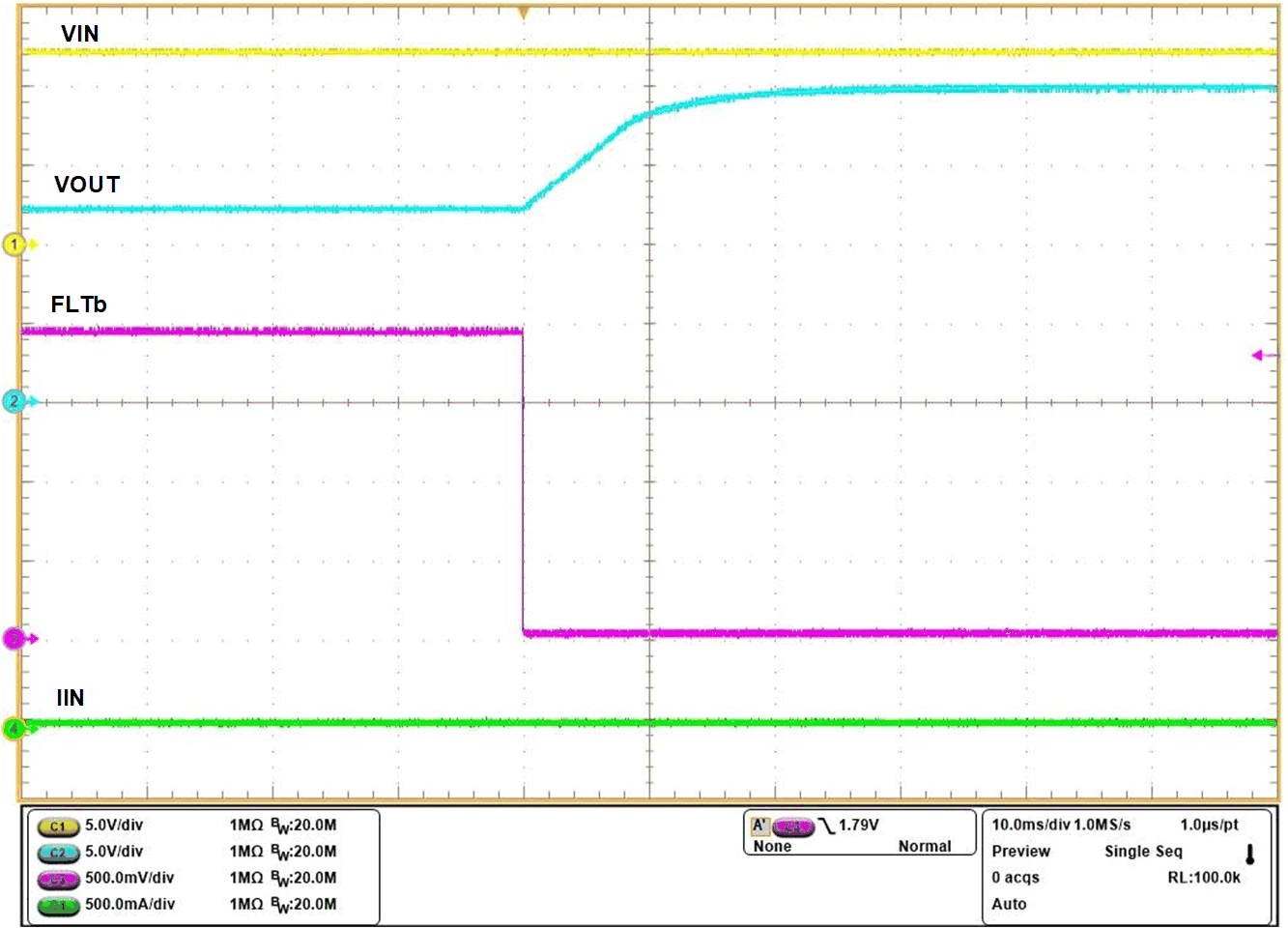Screen dimensions: 1288x928
Task: Select the yellow channel 1 ground marker
Action: point(14,245)
